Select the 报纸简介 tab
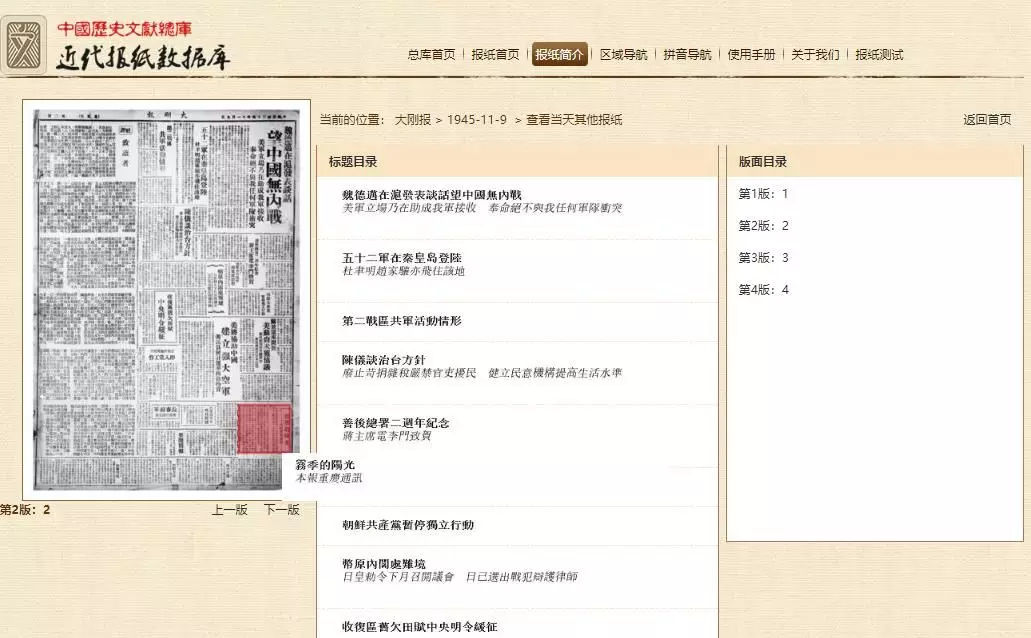 (559, 55)
